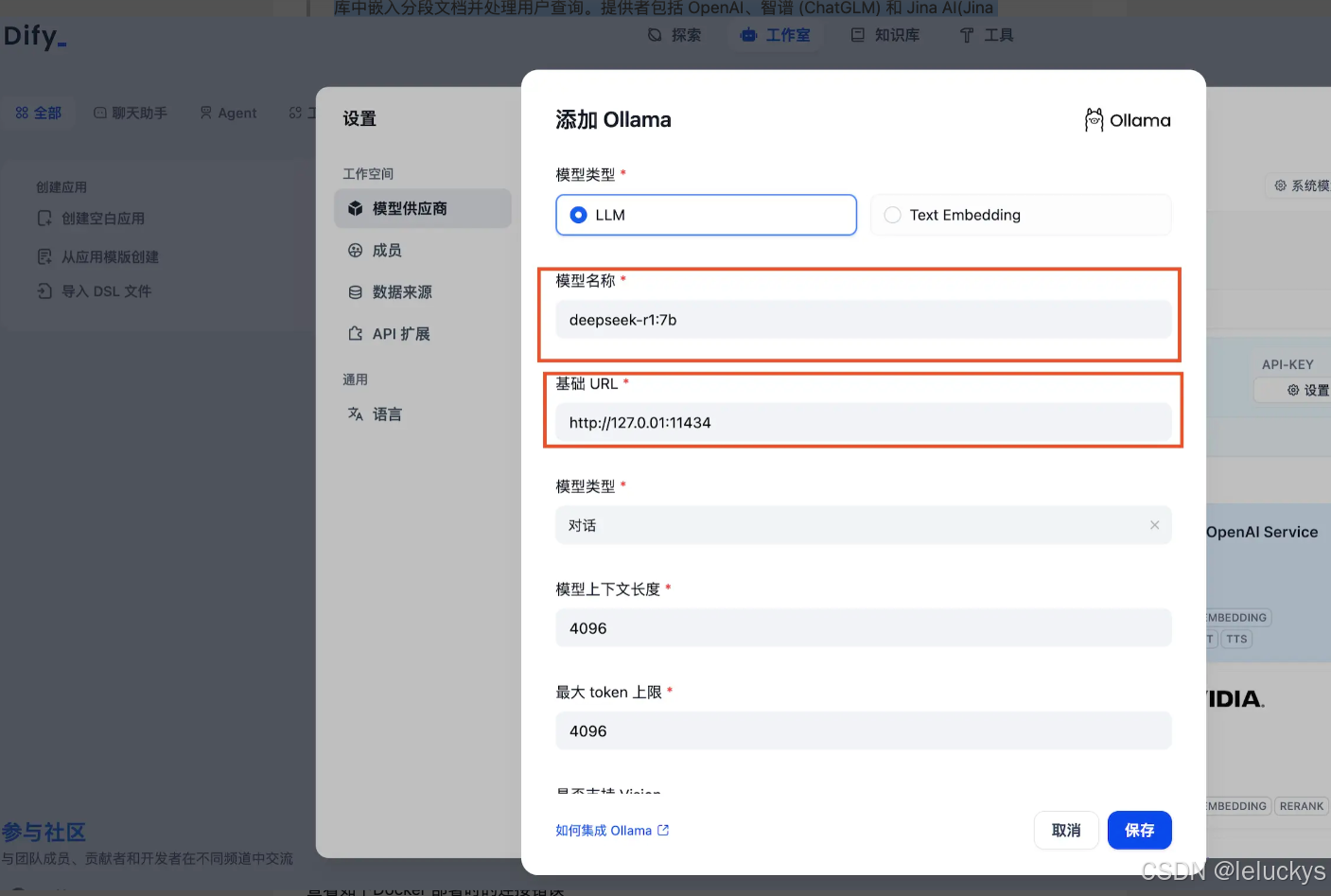Select the Agent filter tab
This screenshot has height=896, width=1331.
(228, 113)
